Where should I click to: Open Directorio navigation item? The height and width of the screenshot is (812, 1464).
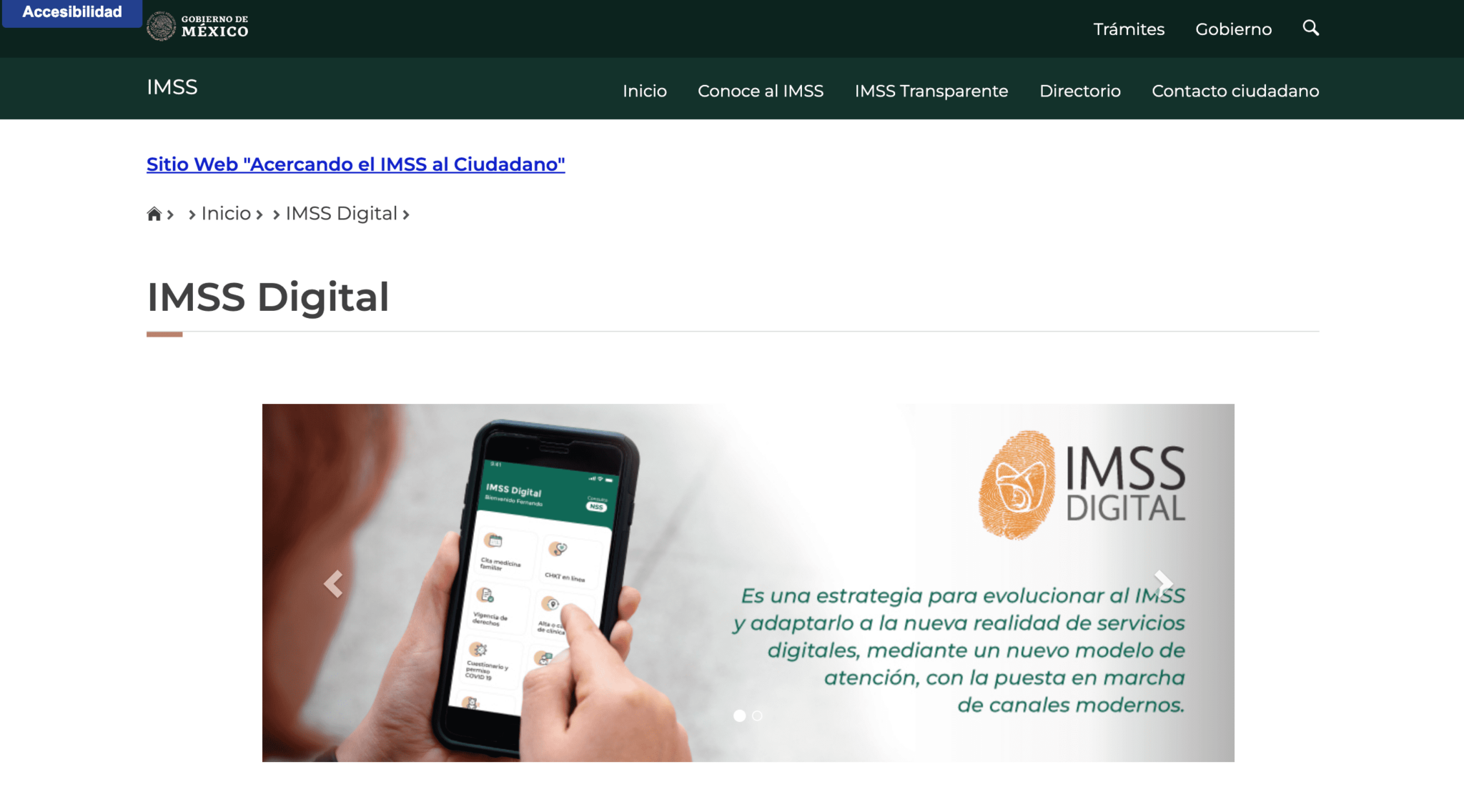[x=1079, y=91]
